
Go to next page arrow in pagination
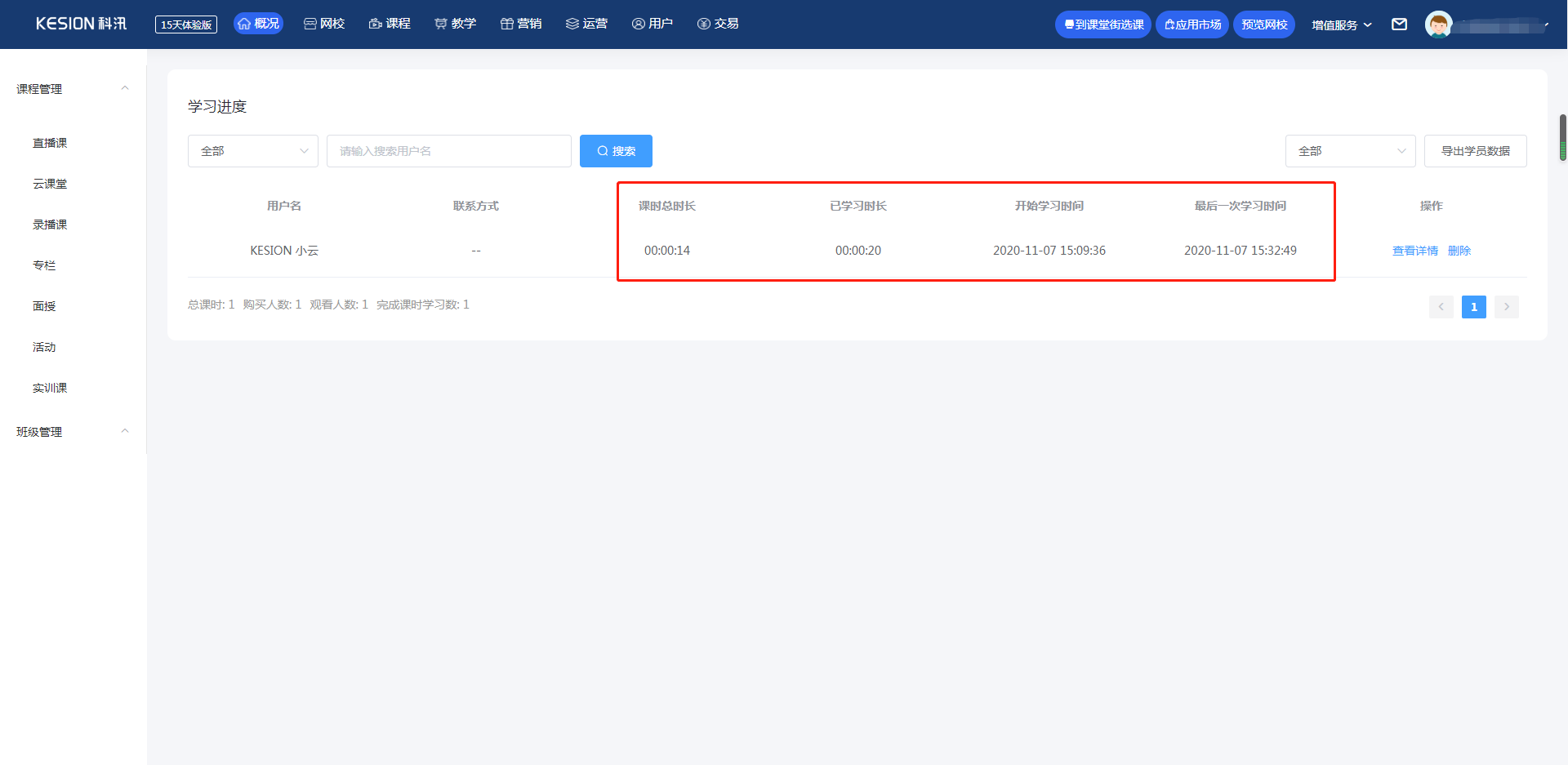coord(1506,307)
